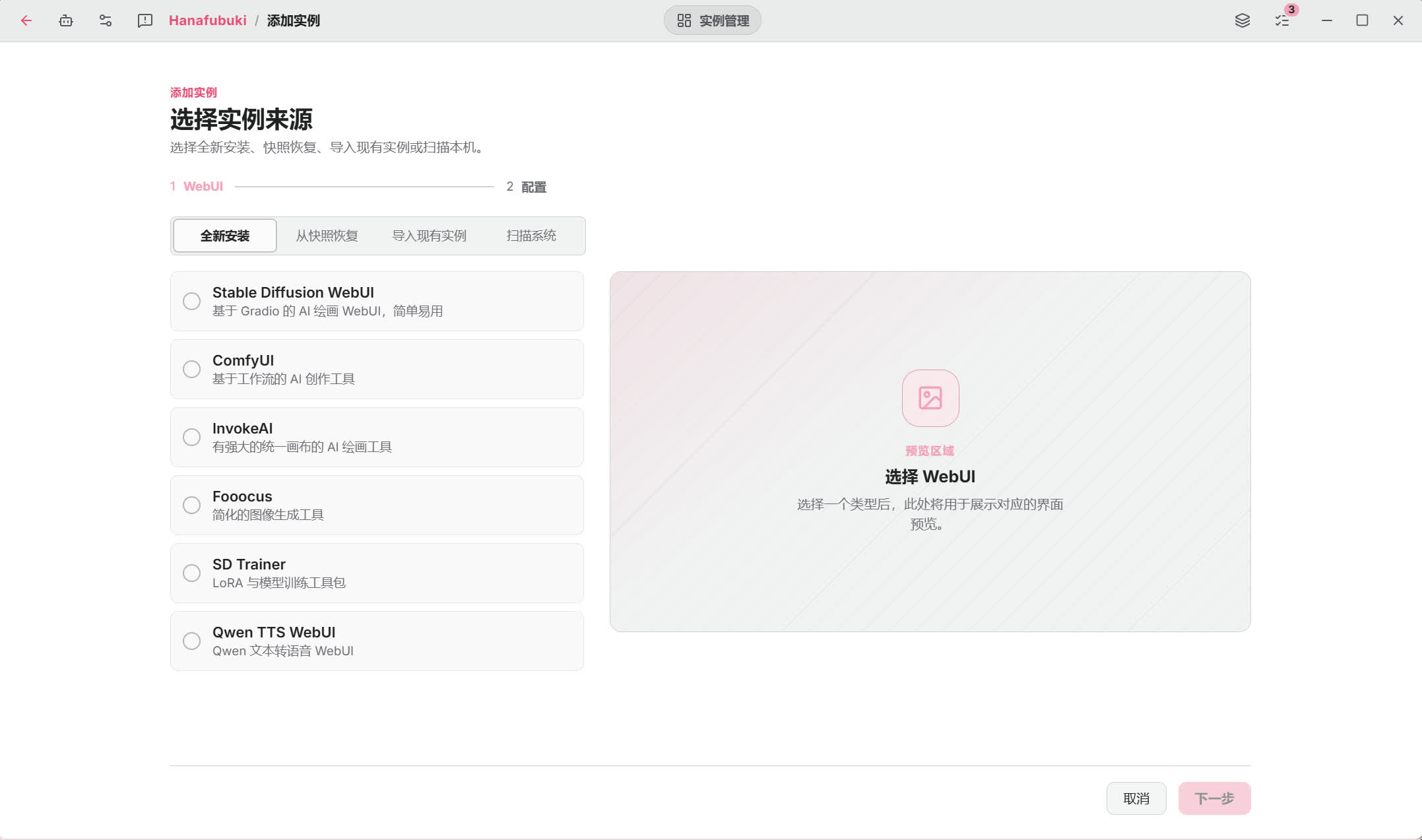Open the robot assistant icon
1422x840 pixels.
pos(66,20)
